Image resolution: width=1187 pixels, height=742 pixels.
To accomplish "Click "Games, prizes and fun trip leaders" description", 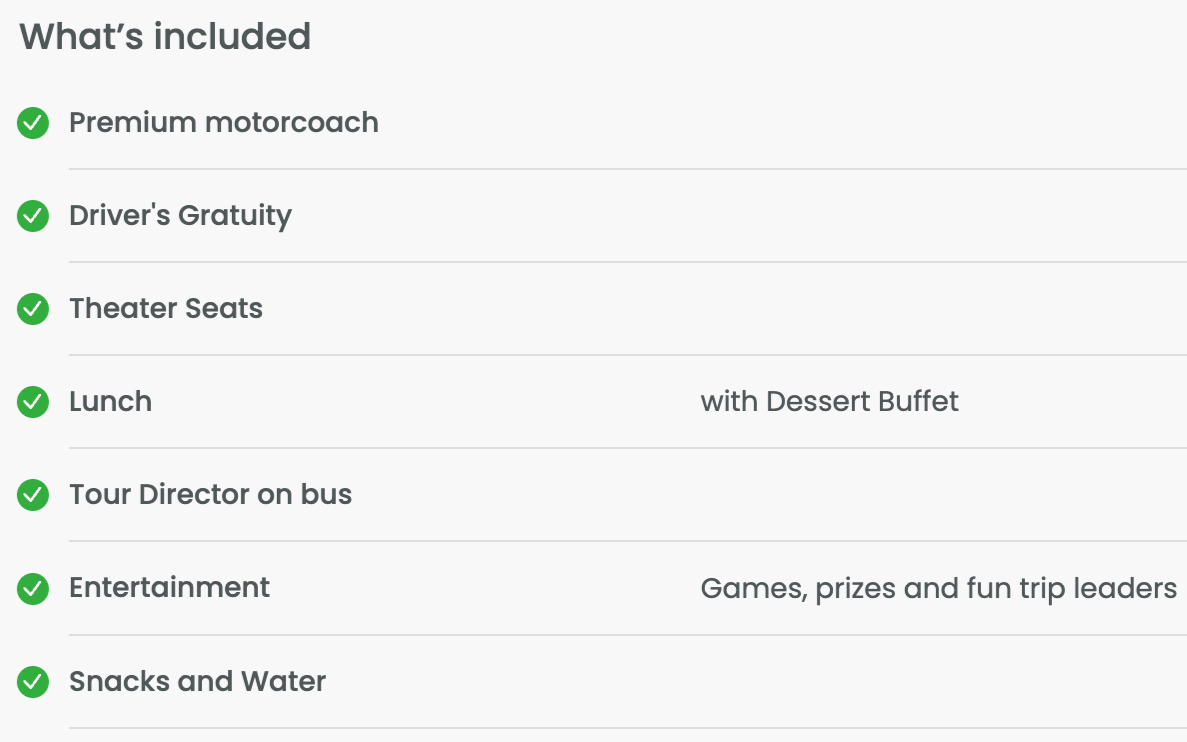I will coord(938,588).
